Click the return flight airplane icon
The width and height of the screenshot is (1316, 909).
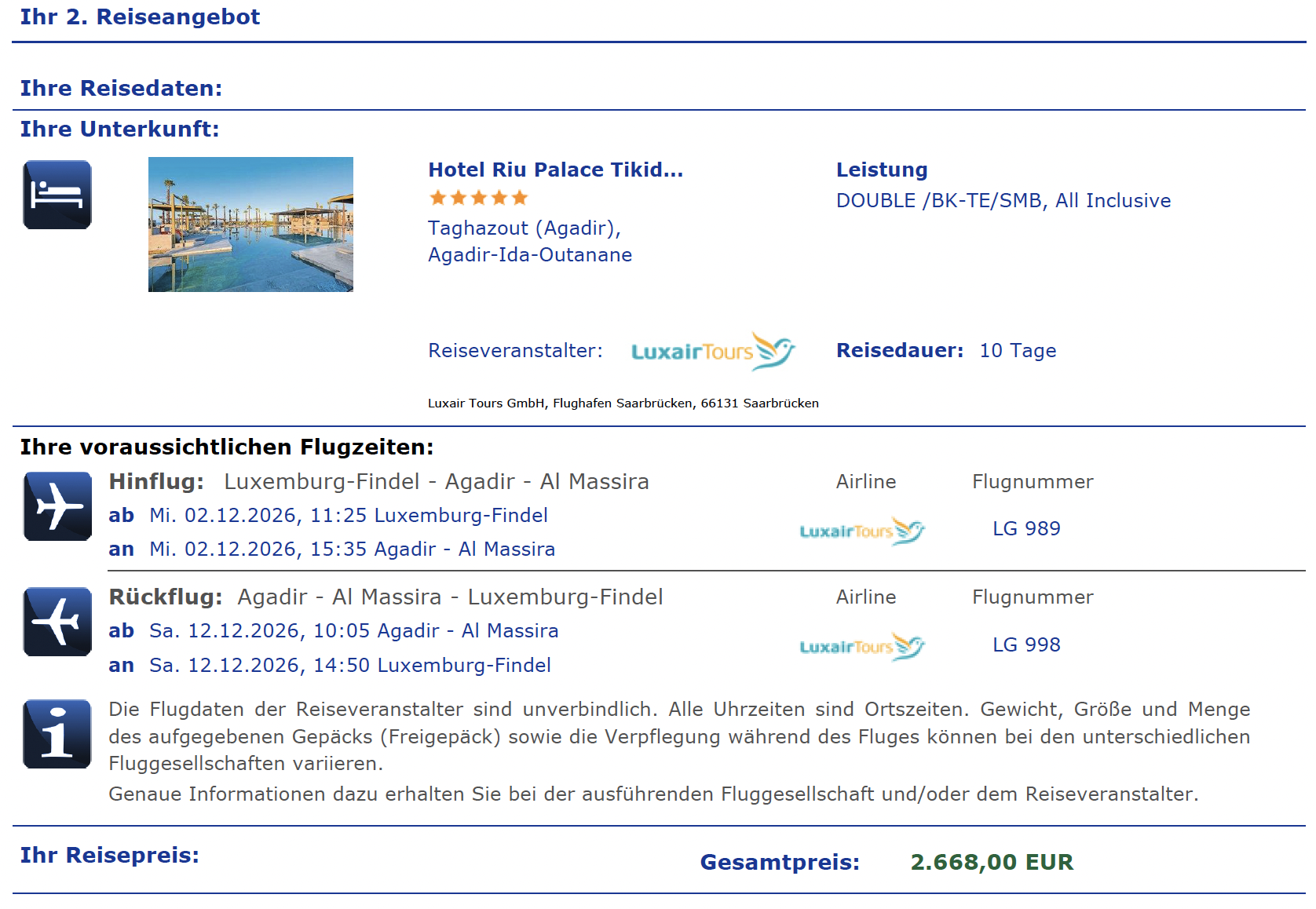point(57,622)
